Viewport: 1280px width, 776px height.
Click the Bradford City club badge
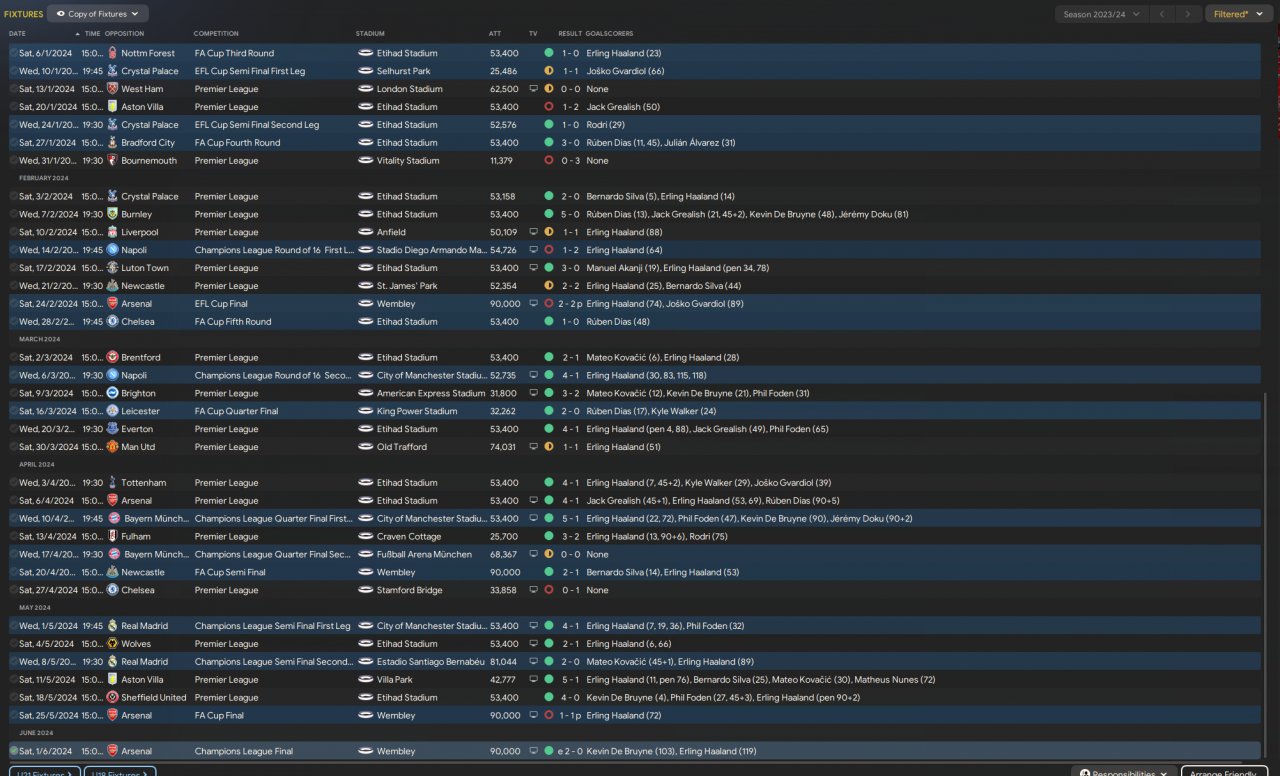112,143
